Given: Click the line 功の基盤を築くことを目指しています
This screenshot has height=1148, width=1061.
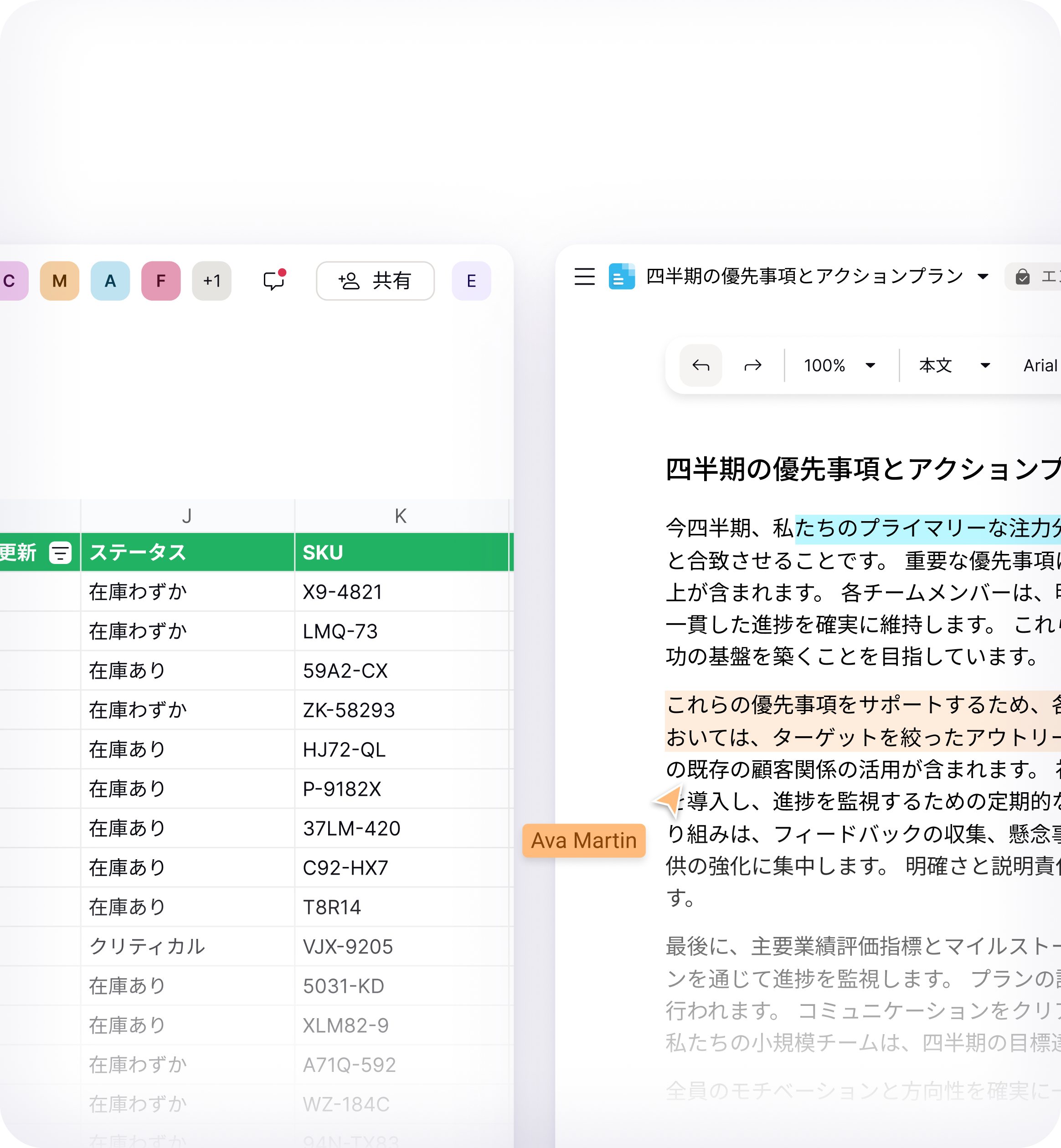Looking at the screenshot, I should 852,656.
